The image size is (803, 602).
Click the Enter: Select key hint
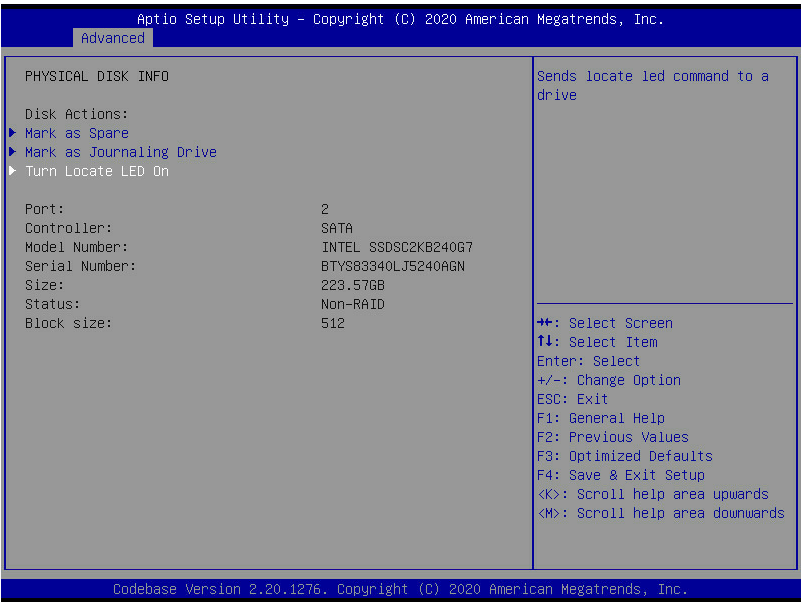tap(588, 361)
